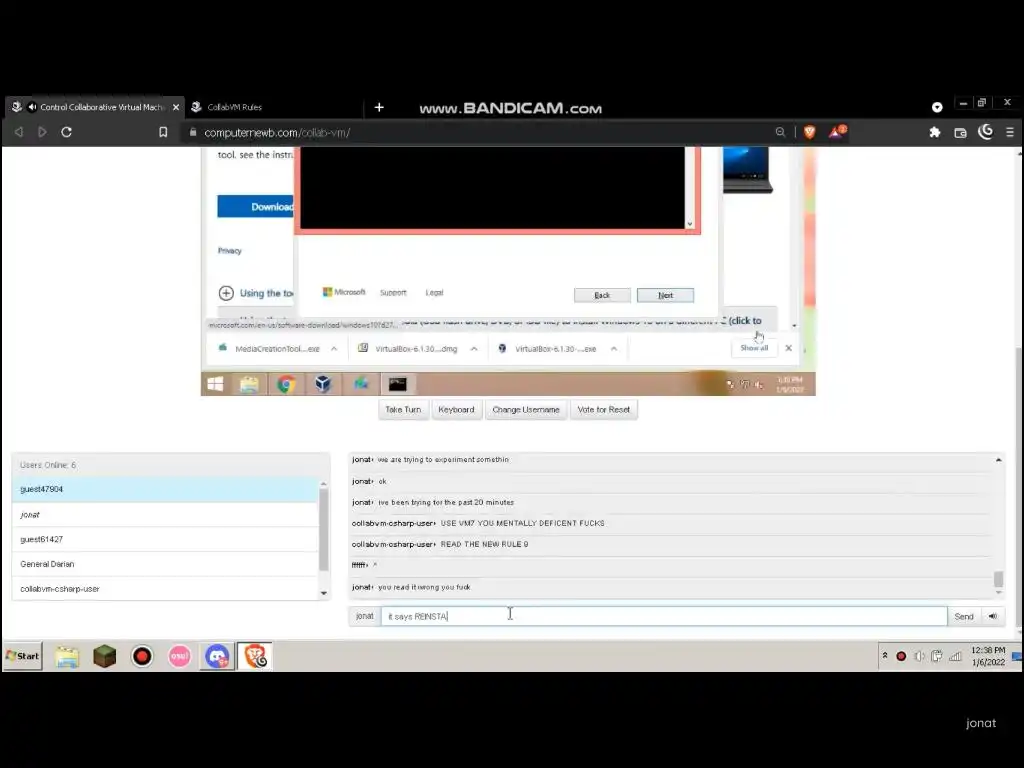Open a new browser tab
This screenshot has height=768, width=1024.
click(x=379, y=107)
